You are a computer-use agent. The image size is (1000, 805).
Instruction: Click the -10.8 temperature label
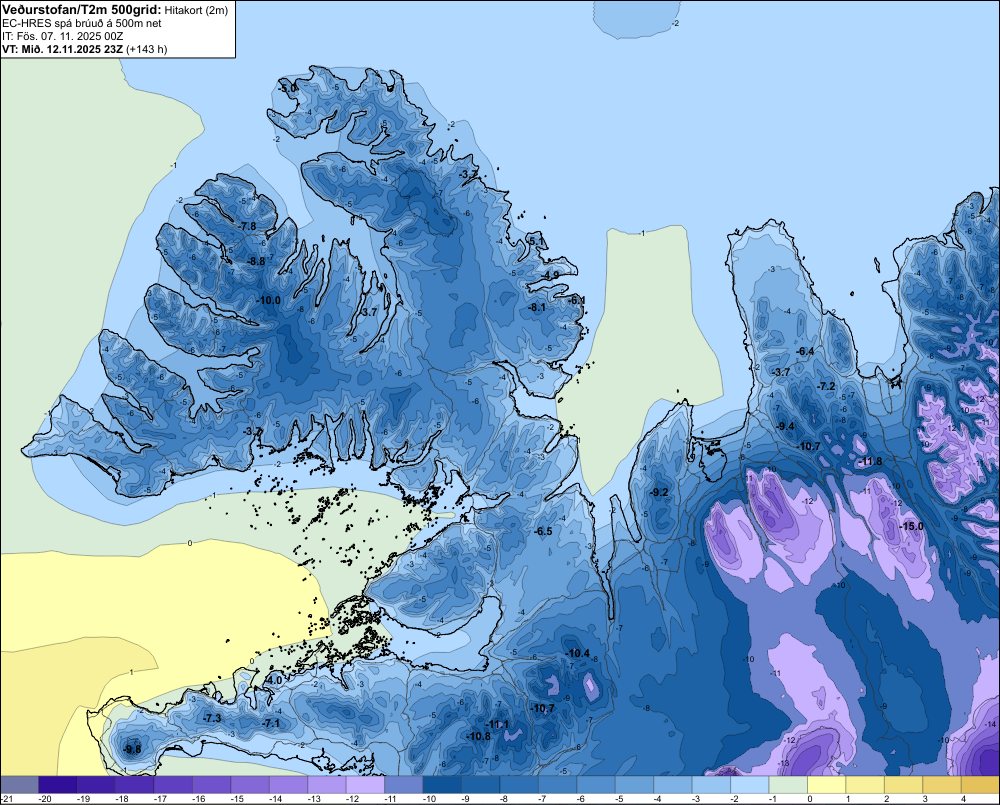pyautogui.click(x=479, y=736)
